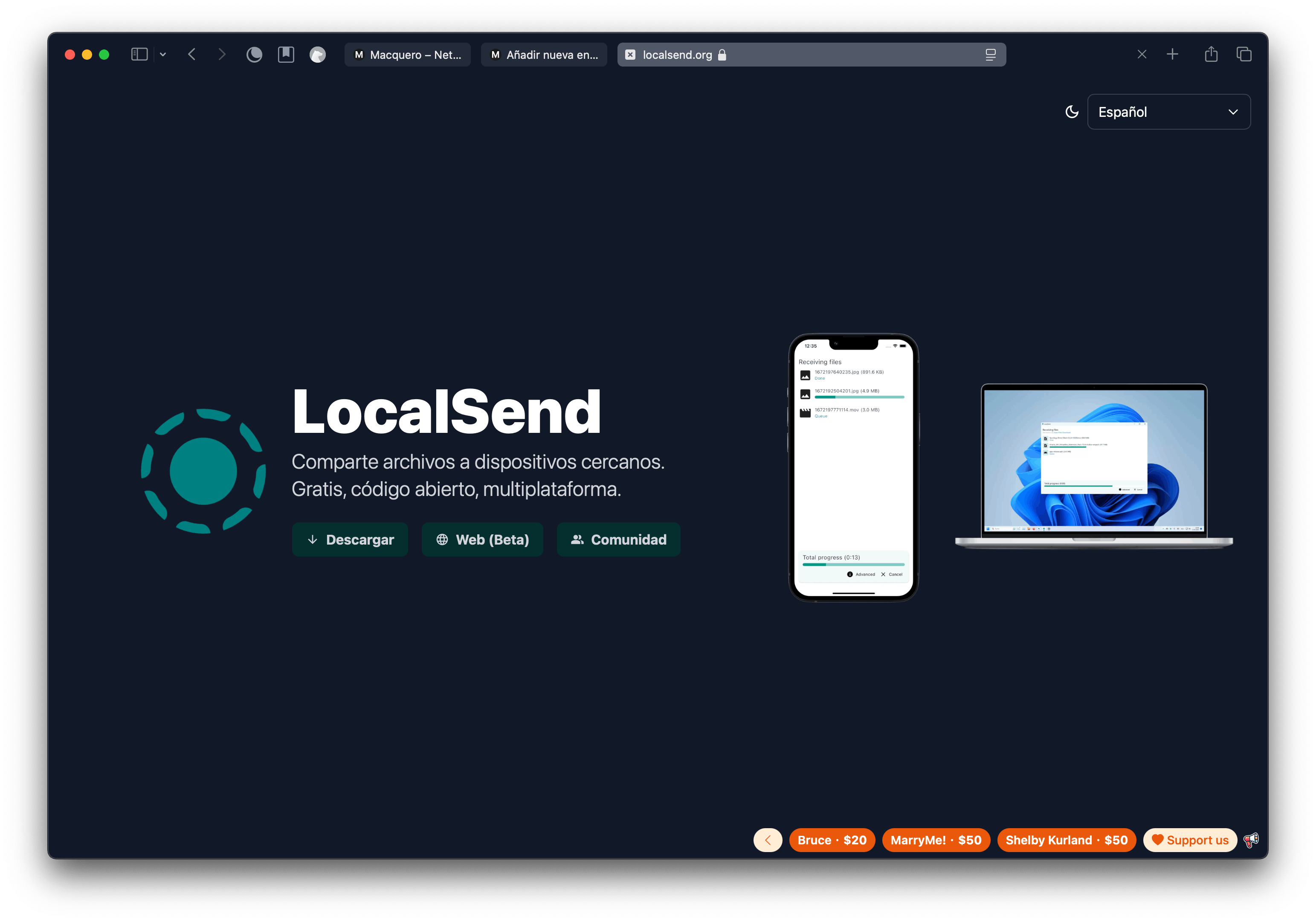Open the bookmark extension icon
The image size is (1316, 922).
pos(285,55)
